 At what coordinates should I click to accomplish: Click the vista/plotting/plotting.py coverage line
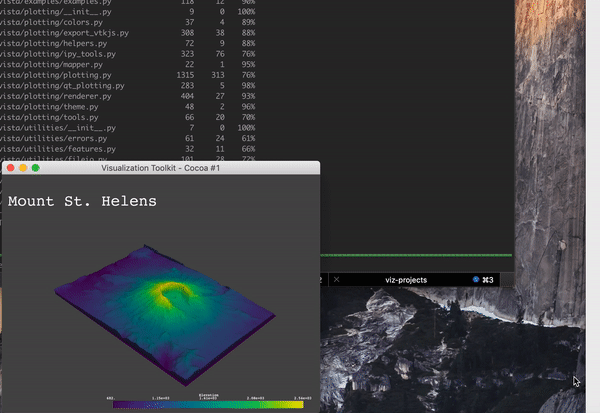127,75
